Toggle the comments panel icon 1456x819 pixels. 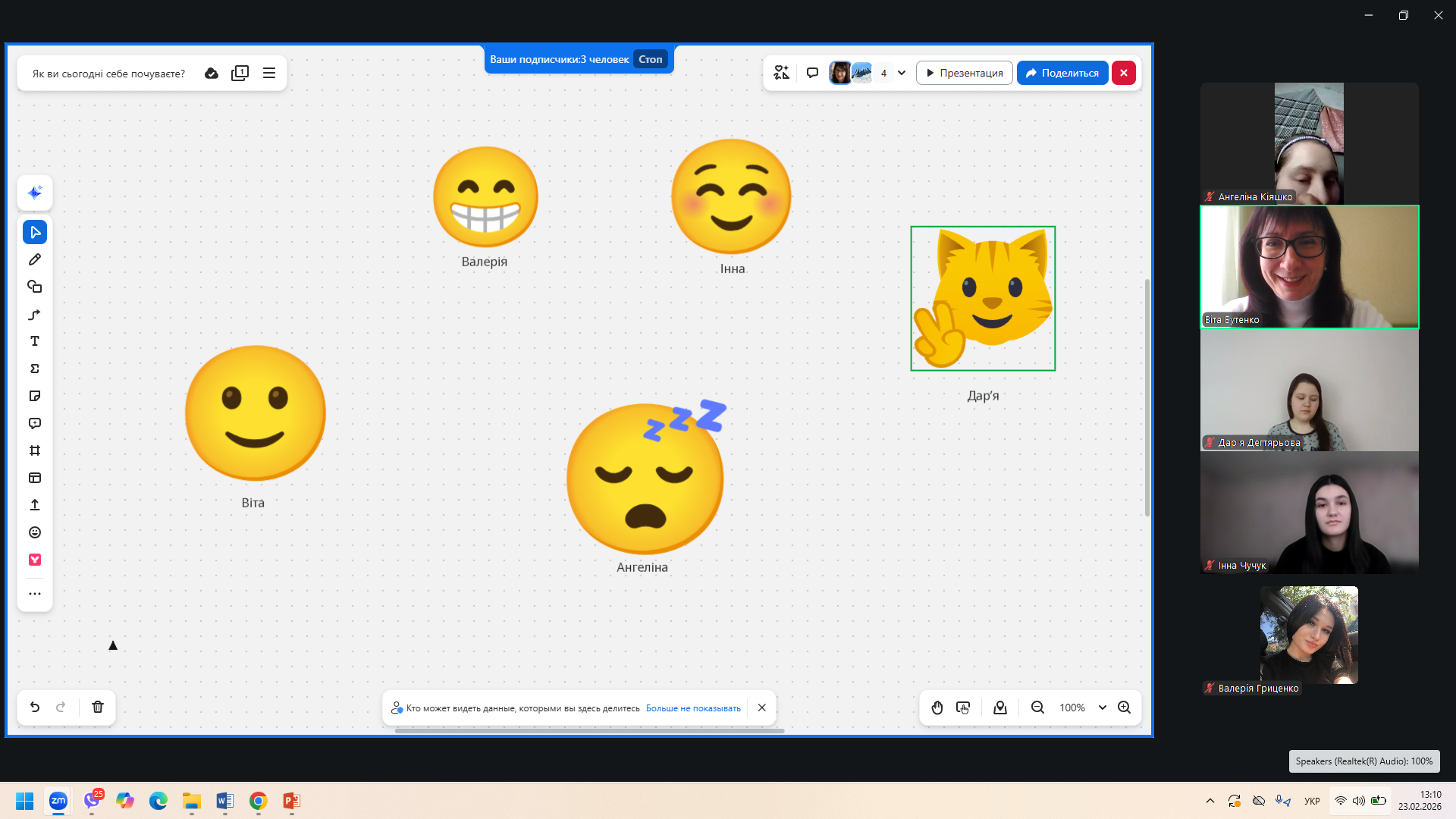812,73
